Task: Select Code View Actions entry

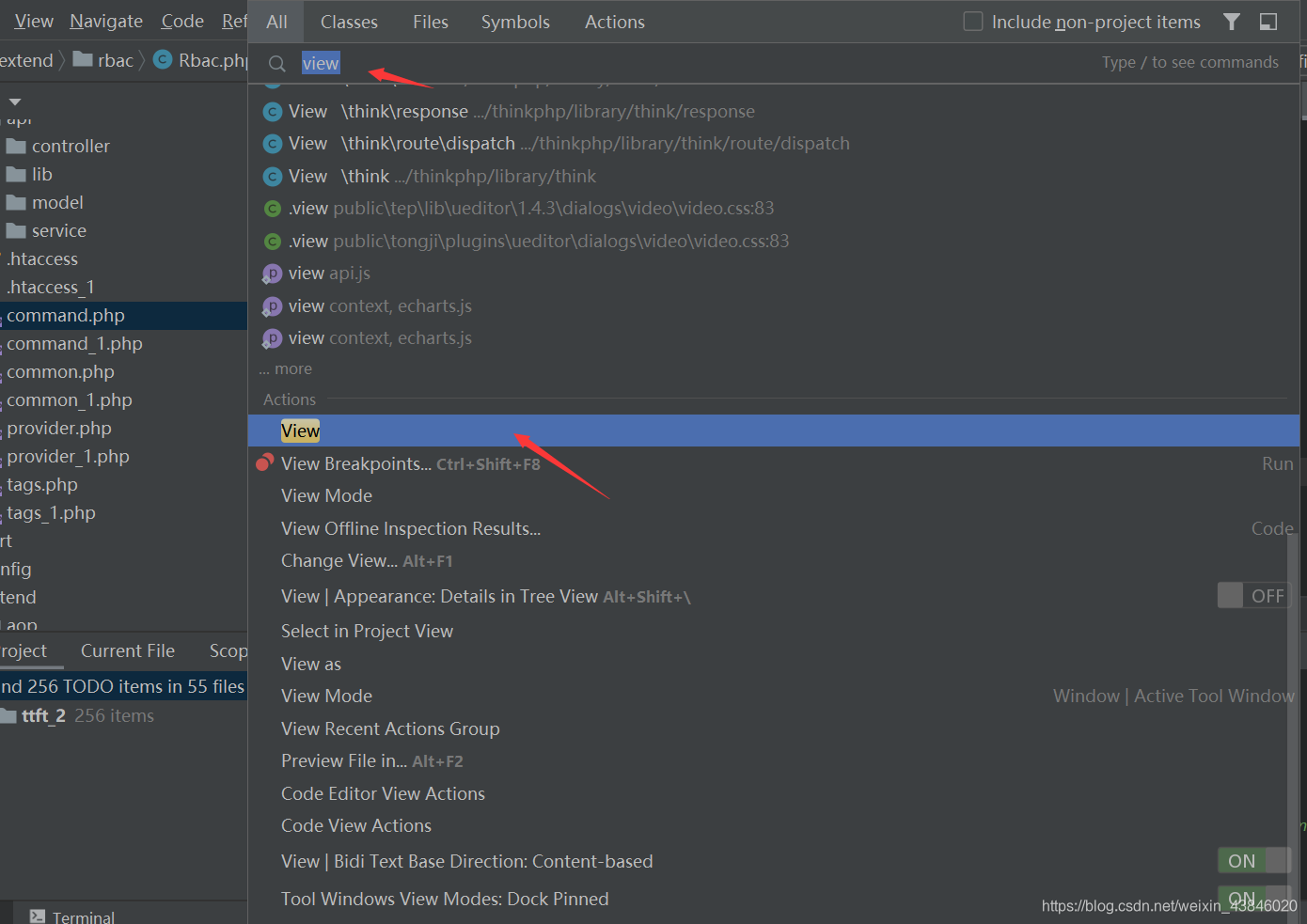Action: [x=773, y=825]
